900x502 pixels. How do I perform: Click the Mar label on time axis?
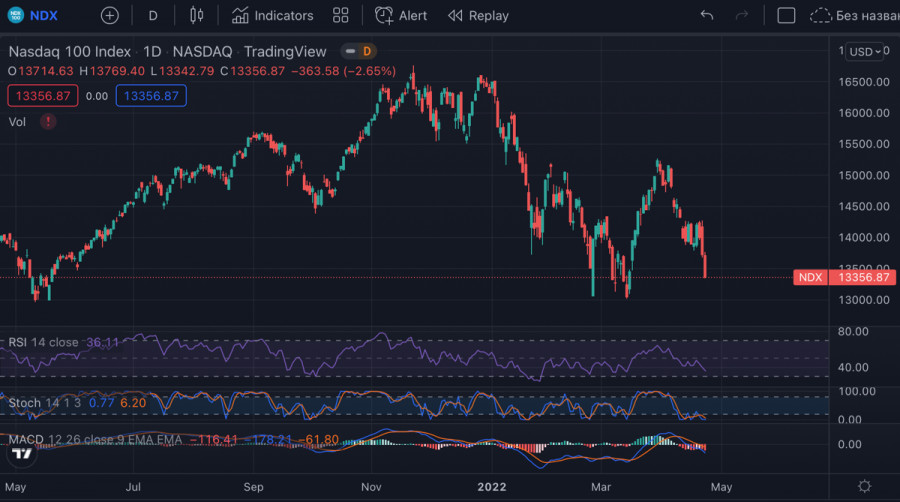point(601,487)
